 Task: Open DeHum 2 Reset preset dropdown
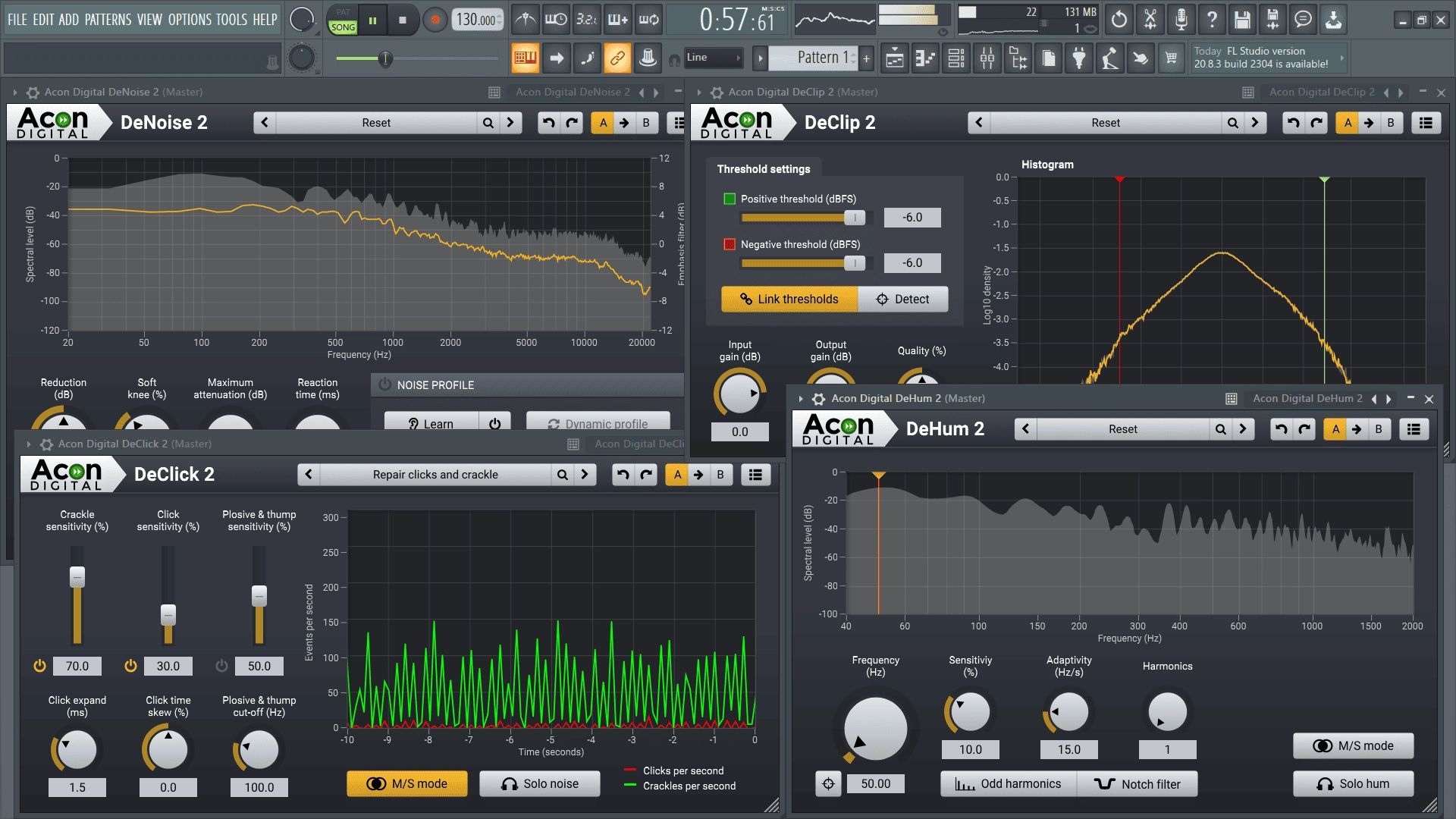click(1123, 429)
